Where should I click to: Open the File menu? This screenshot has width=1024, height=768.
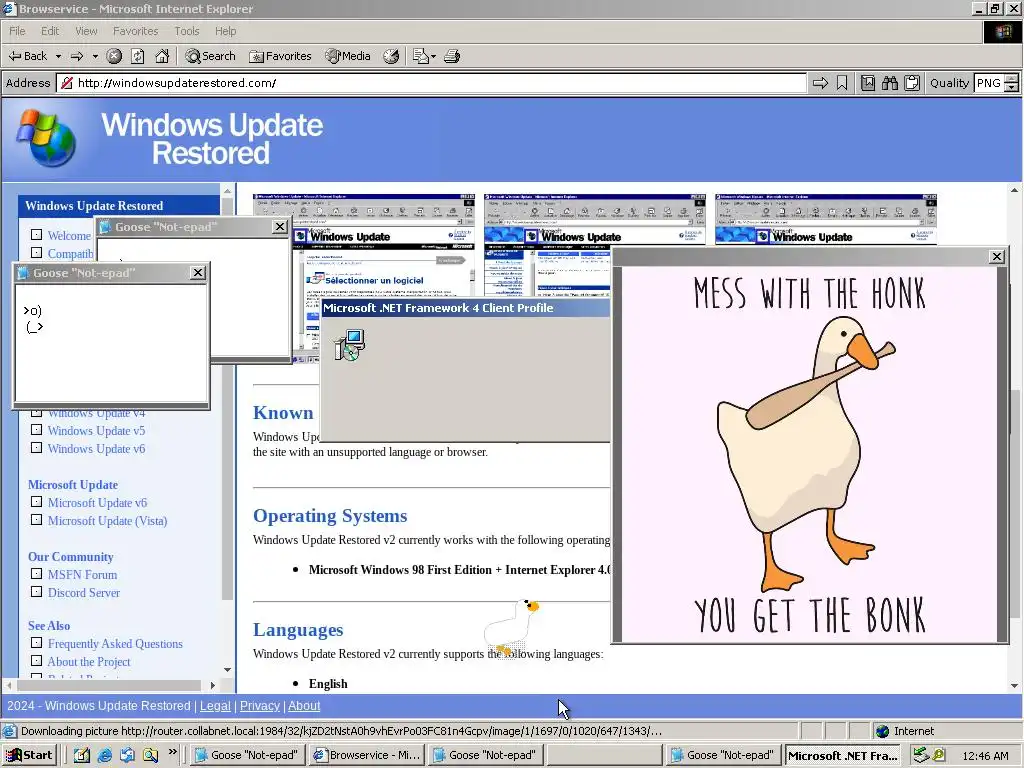click(x=17, y=31)
